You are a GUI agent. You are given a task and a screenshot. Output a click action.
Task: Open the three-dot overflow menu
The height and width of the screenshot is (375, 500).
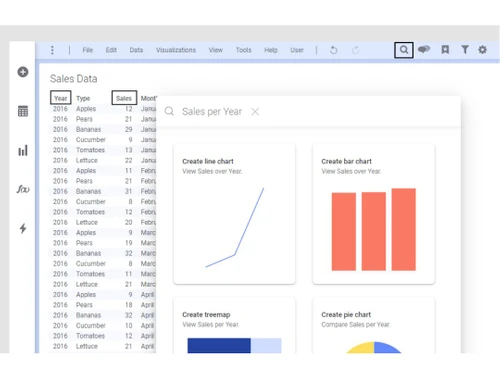coord(52,50)
